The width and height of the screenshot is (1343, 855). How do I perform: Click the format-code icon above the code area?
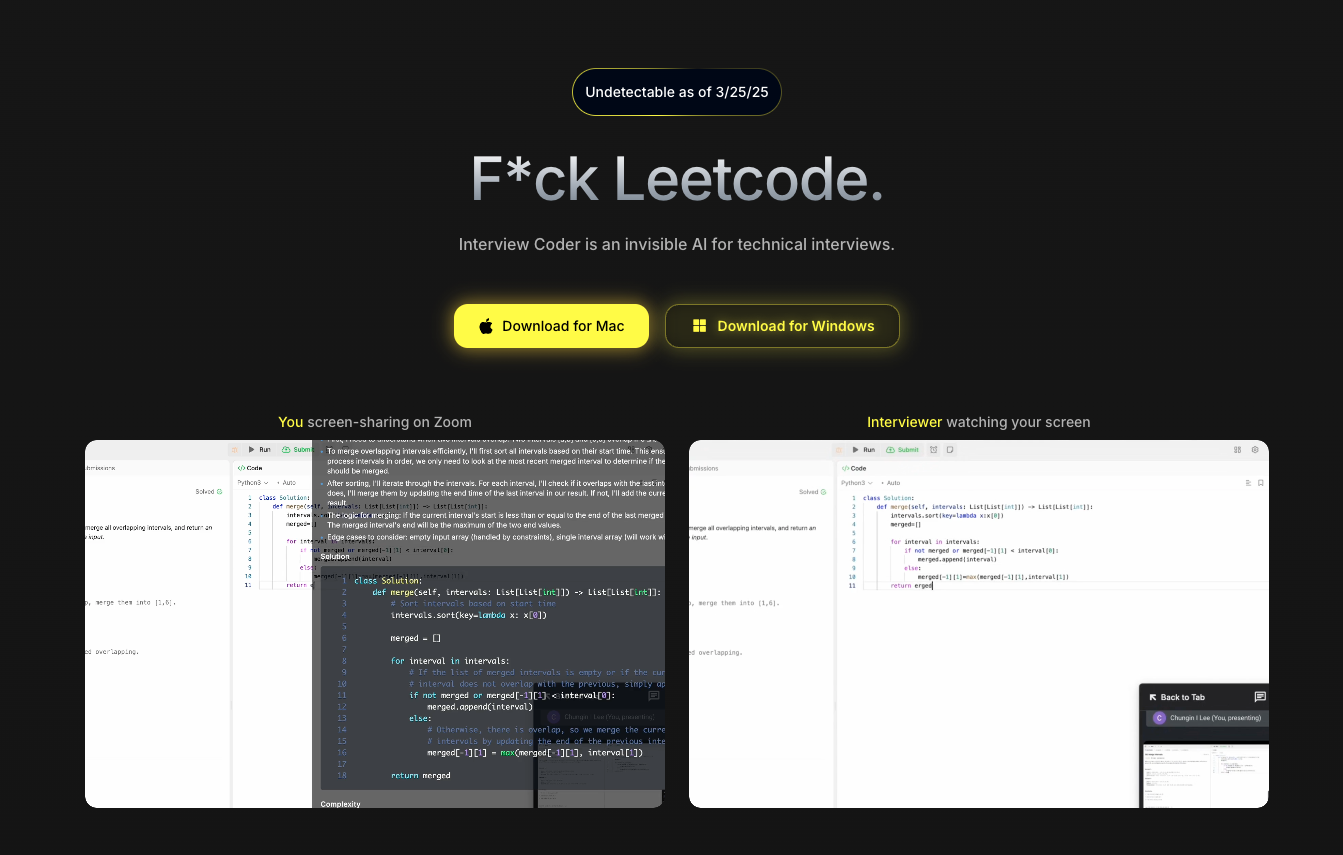[1248, 482]
